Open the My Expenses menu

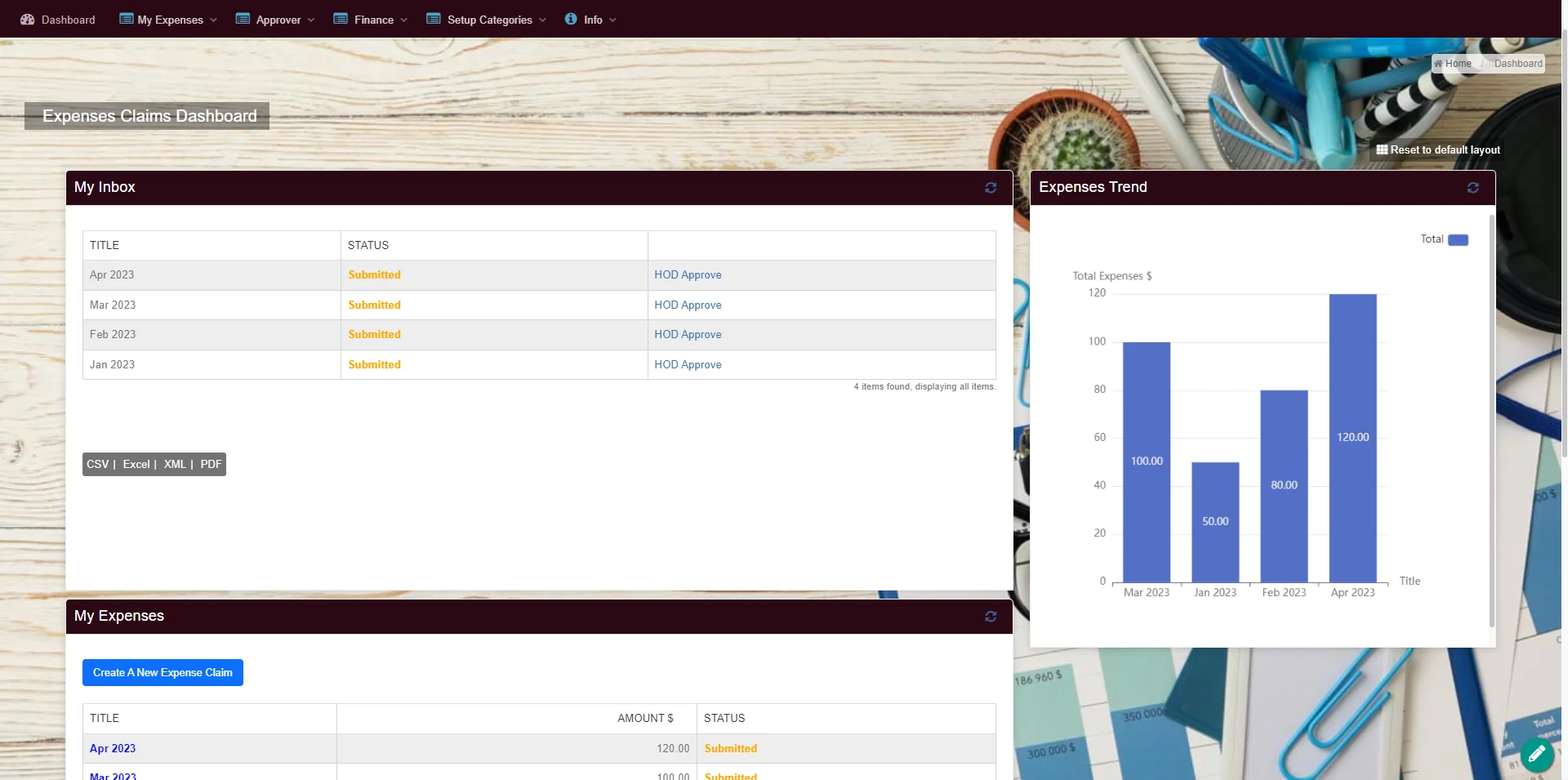tap(168, 20)
